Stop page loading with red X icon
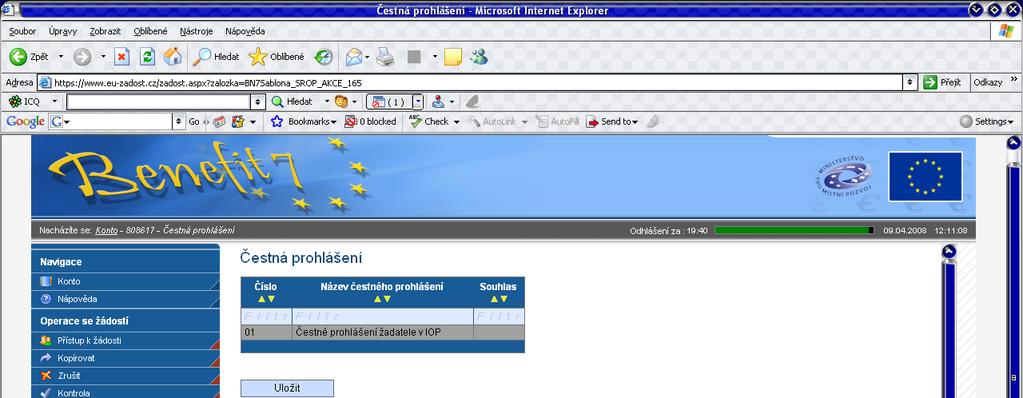The width and height of the screenshot is (1023, 398). pyautogui.click(x=122, y=57)
